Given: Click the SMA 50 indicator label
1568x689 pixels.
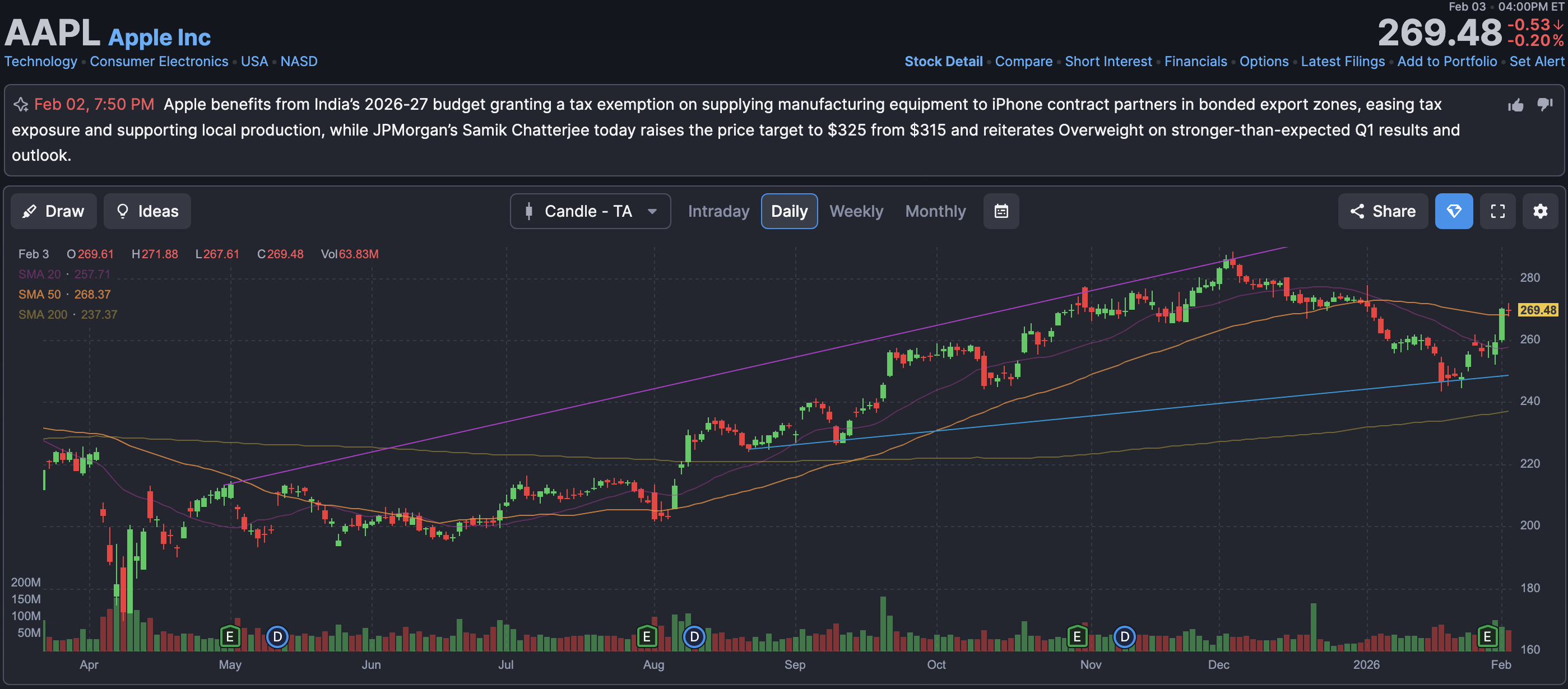Looking at the screenshot, I should 40,295.
